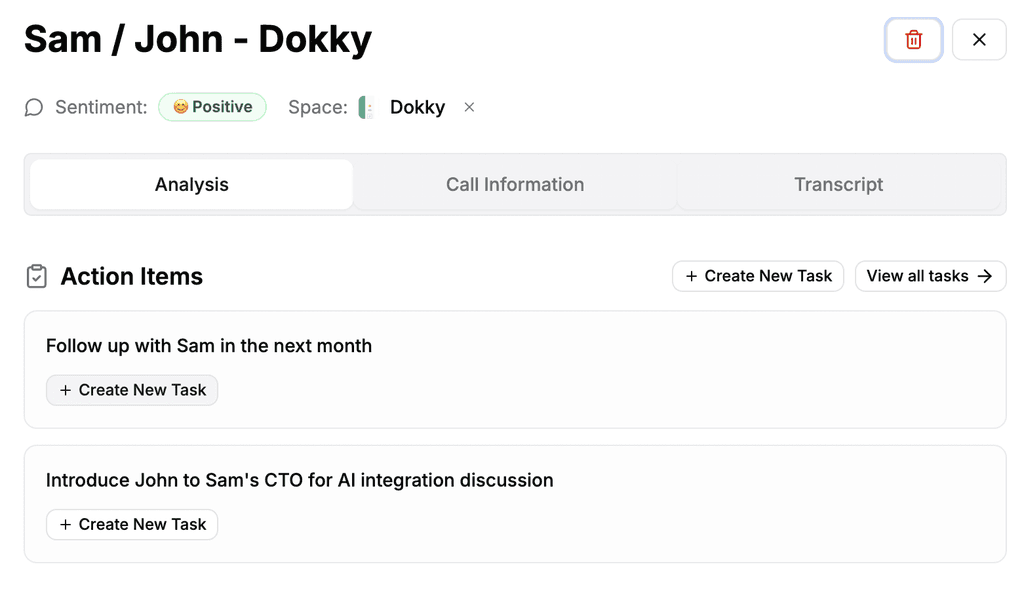This screenshot has width=1024, height=589.
Task: Create new task under Follow up with Sam
Action: tap(132, 390)
